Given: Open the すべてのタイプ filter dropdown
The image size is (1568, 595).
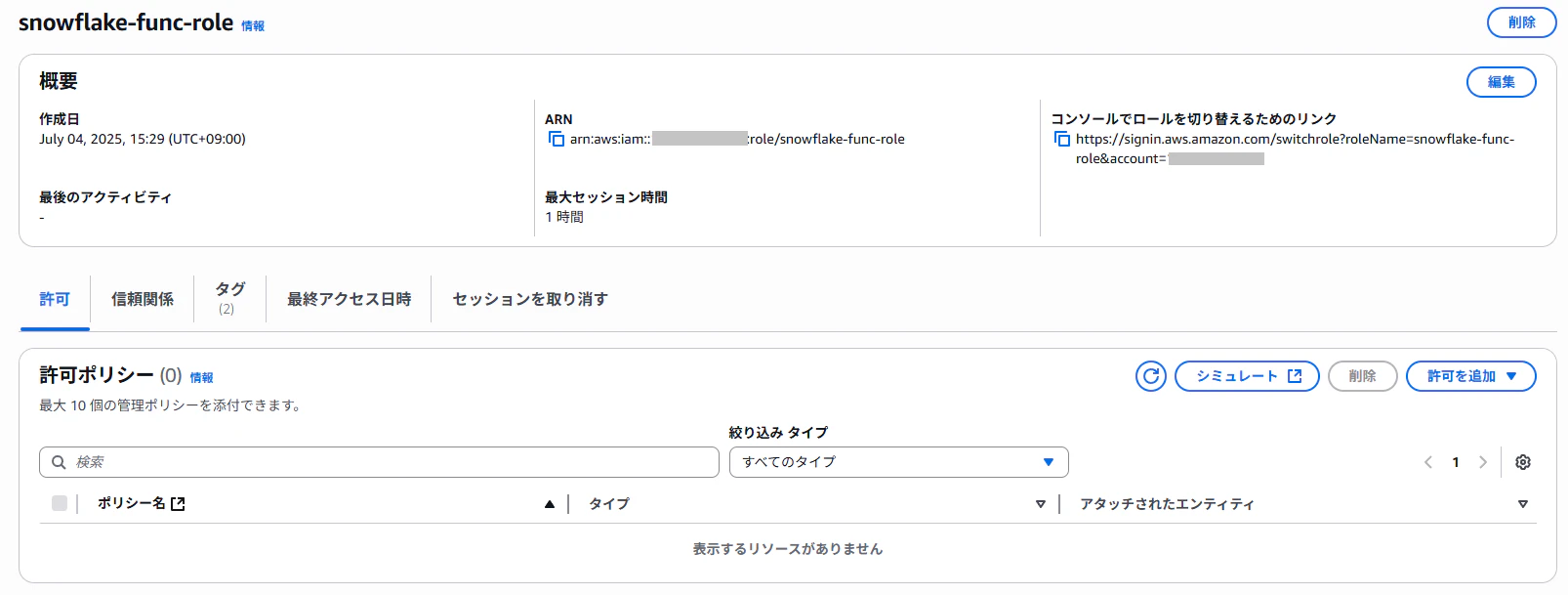Looking at the screenshot, I should 899,462.
